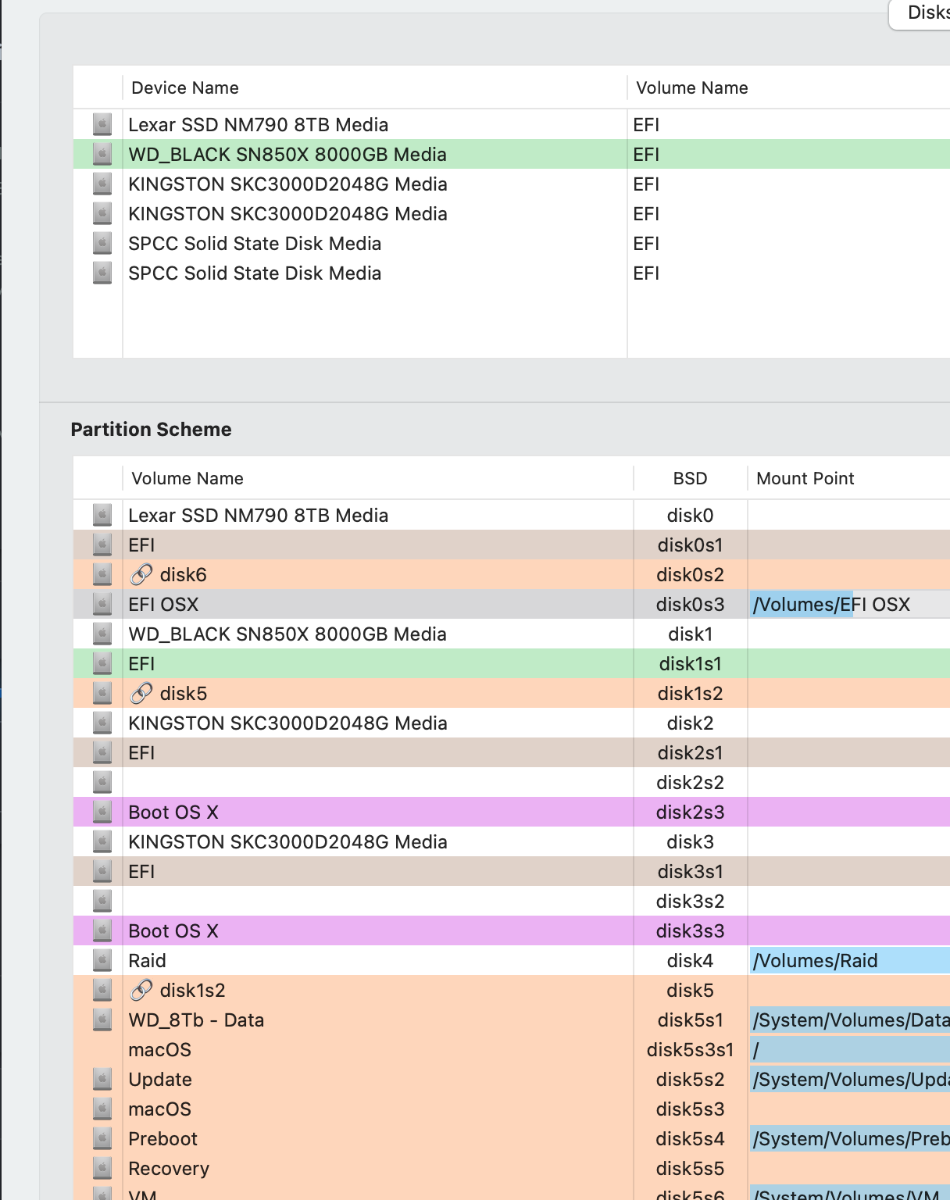Open the /System/Volumes/Data mount point link
The image size is (950, 1200).
pyautogui.click(x=849, y=1020)
